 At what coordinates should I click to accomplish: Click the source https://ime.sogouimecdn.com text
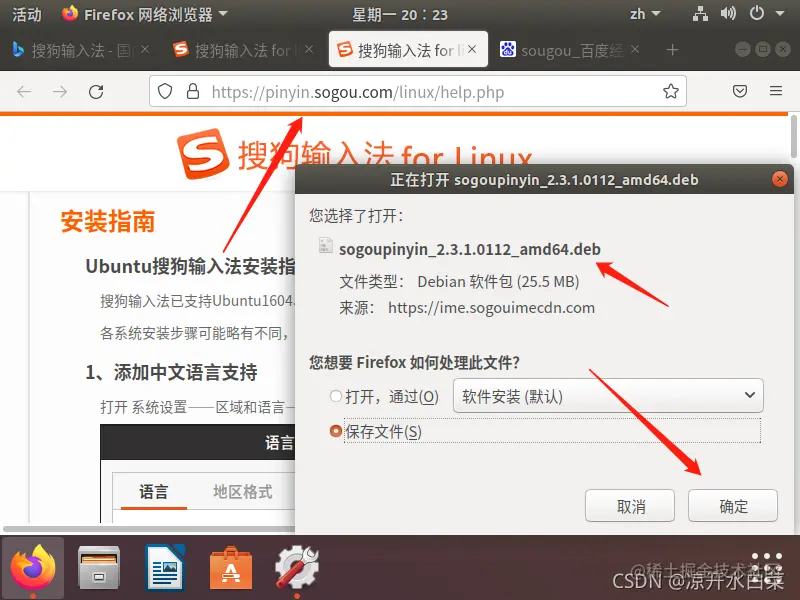(491, 308)
